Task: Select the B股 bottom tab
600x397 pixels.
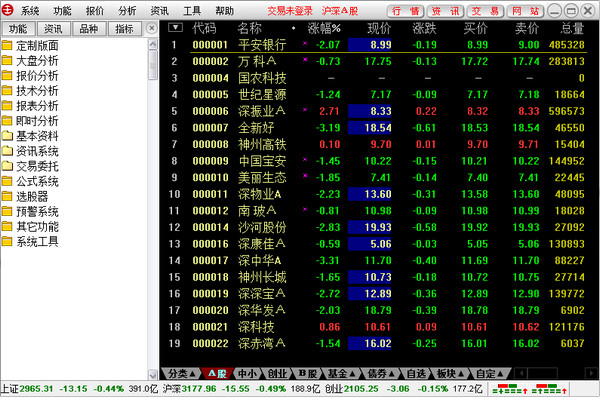Action: click(307, 373)
